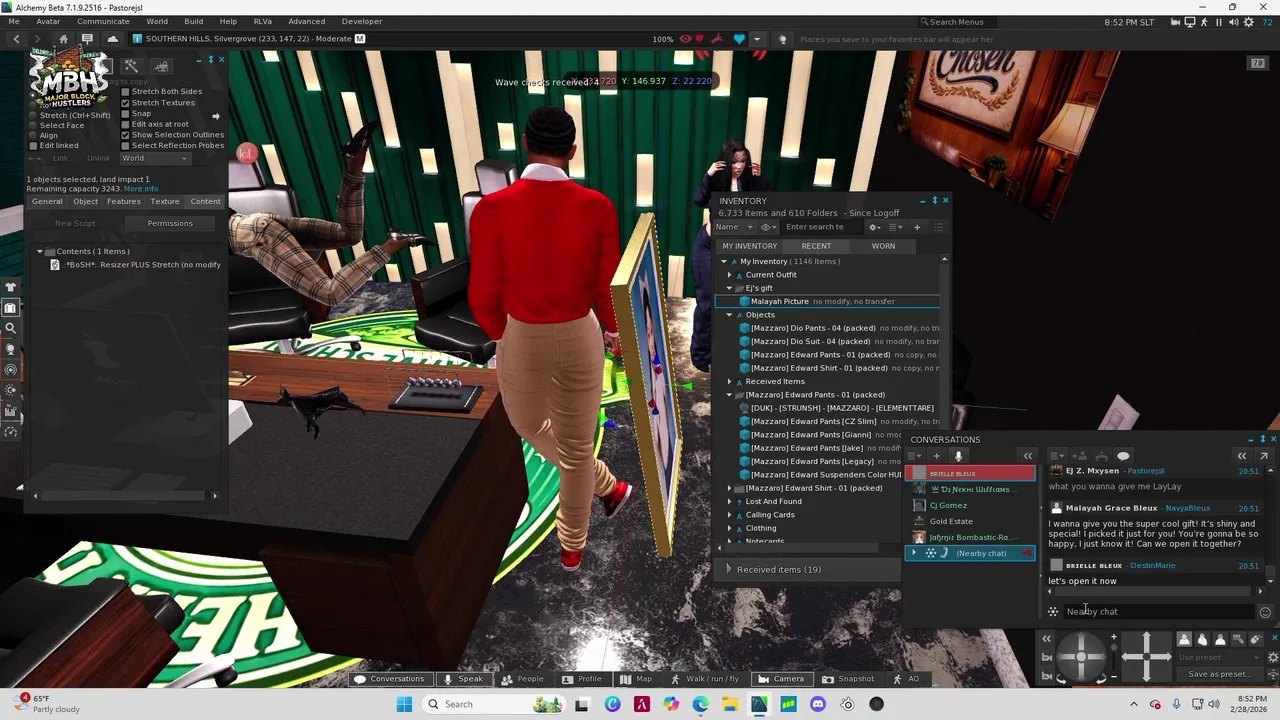
Task: Expand the Current Outfit folder
Action: point(729,275)
